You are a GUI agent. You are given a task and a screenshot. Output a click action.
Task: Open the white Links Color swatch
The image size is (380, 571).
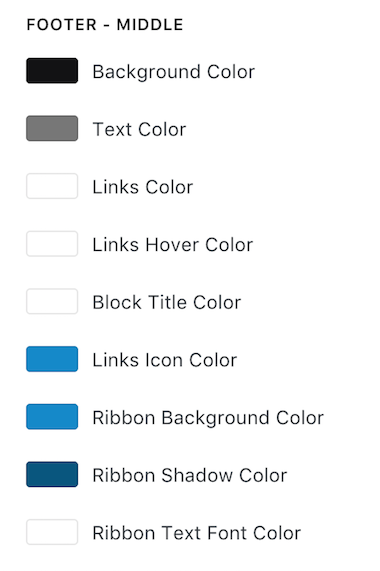click(x=52, y=186)
